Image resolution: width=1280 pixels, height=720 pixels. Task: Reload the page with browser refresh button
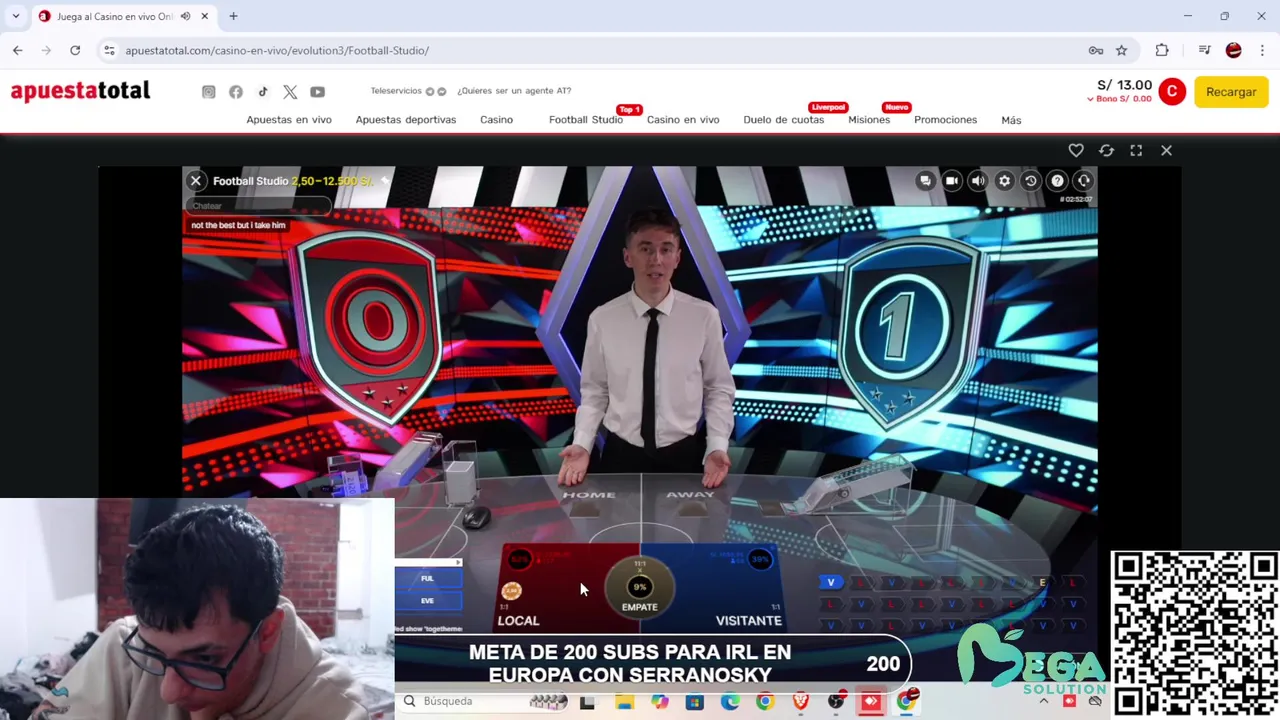pos(75,50)
